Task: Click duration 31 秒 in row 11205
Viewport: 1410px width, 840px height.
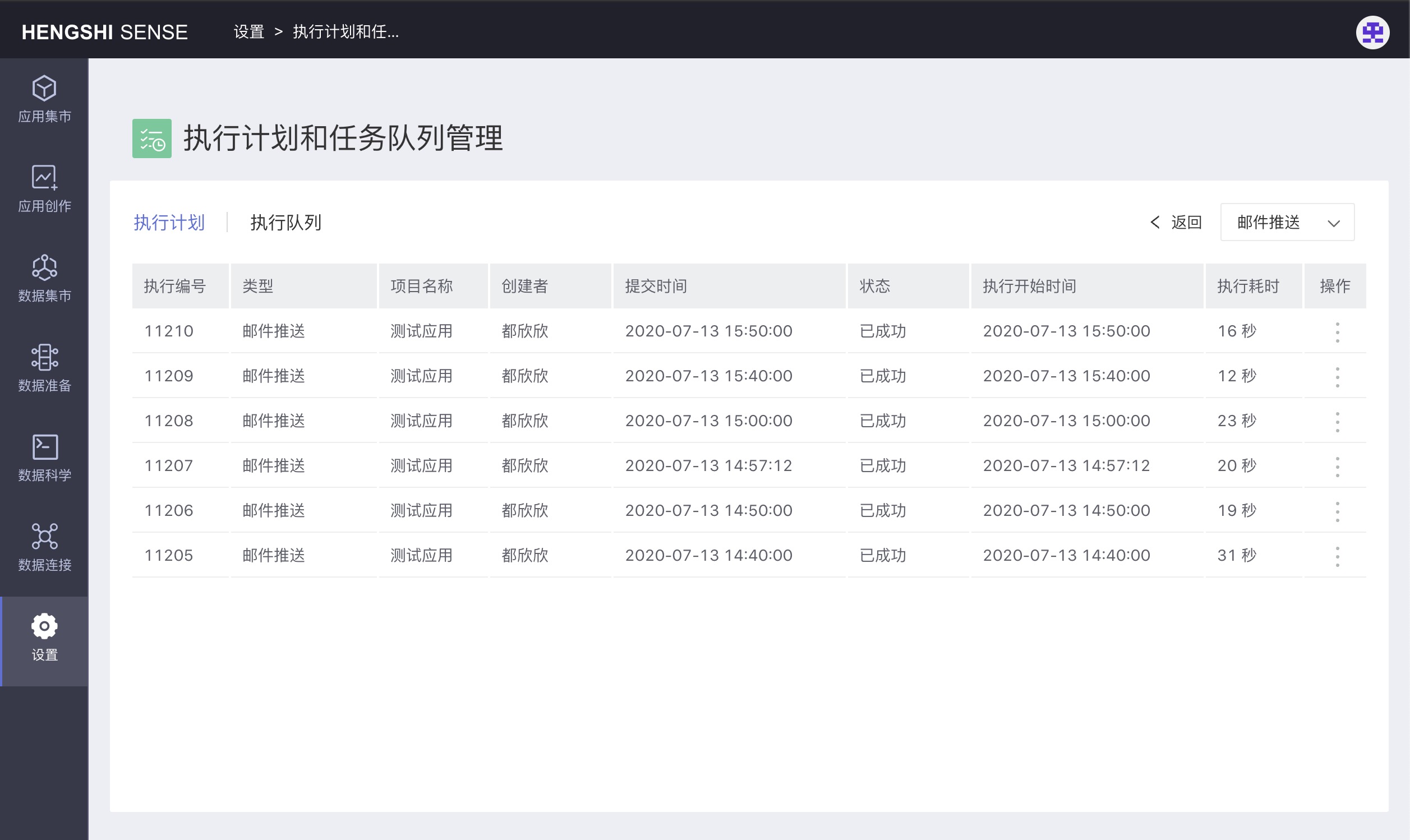Action: (1237, 555)
